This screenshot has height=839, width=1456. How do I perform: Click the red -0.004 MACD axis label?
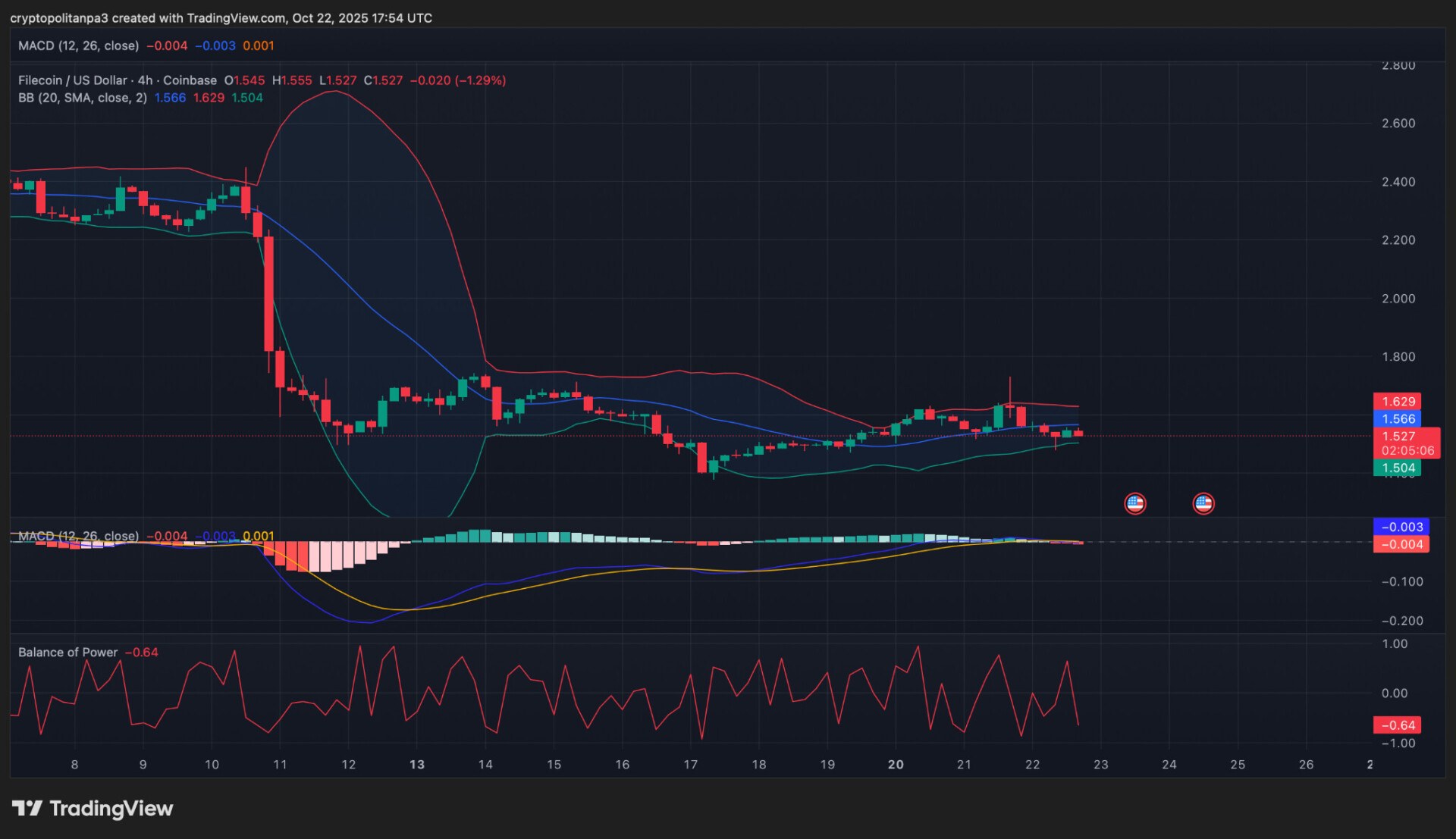[1401, 544]
